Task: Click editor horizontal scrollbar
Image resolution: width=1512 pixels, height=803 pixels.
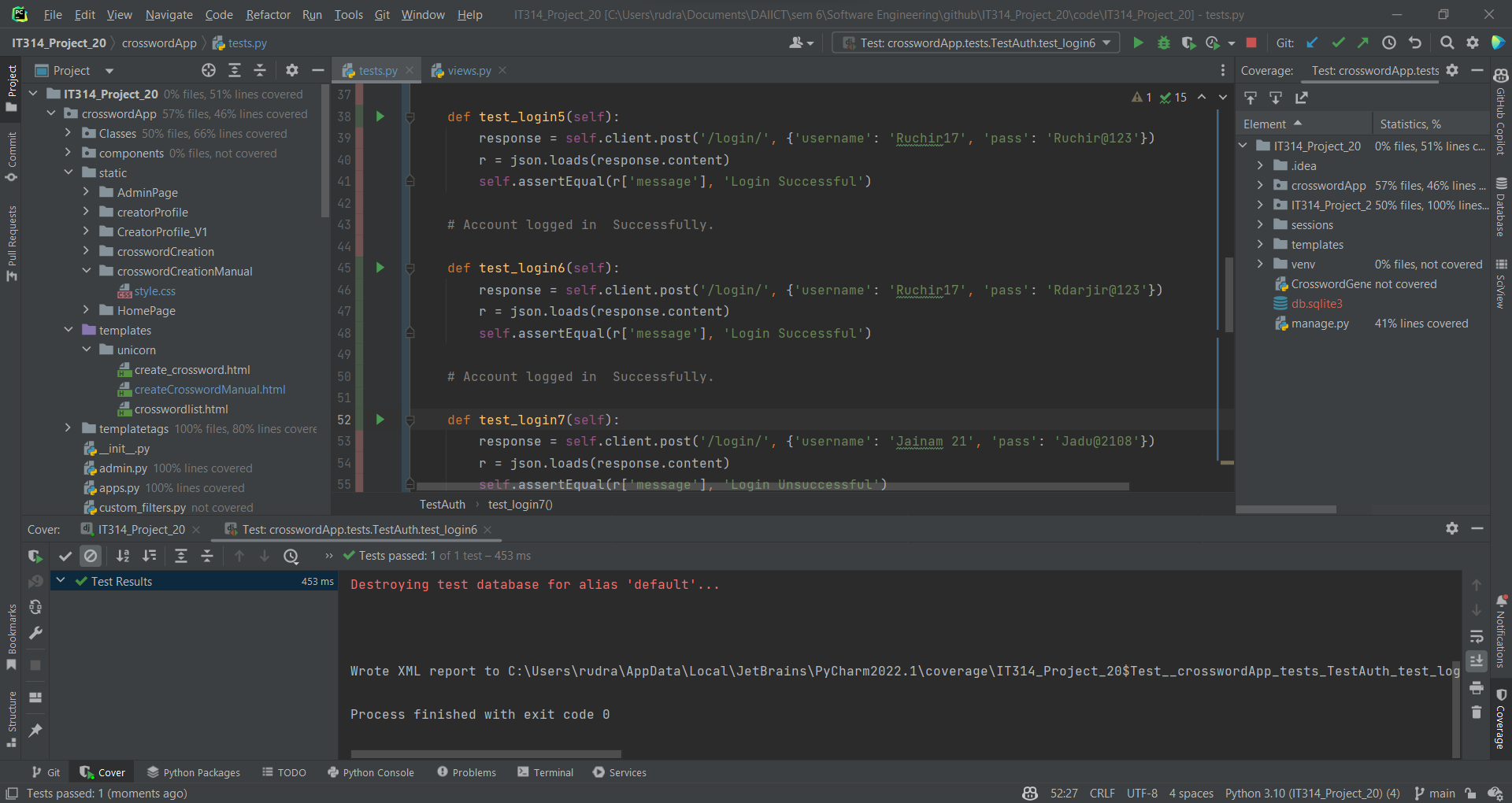Action: [x=772, y=487]
